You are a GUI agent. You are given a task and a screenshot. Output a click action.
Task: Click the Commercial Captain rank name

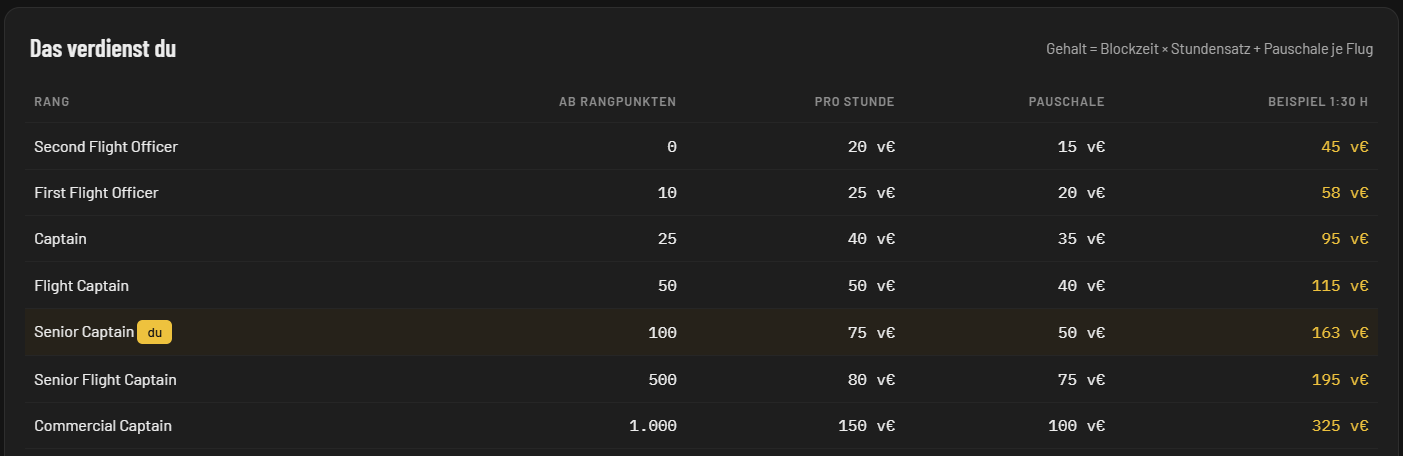pyautogui.click(x=103, y=425)
